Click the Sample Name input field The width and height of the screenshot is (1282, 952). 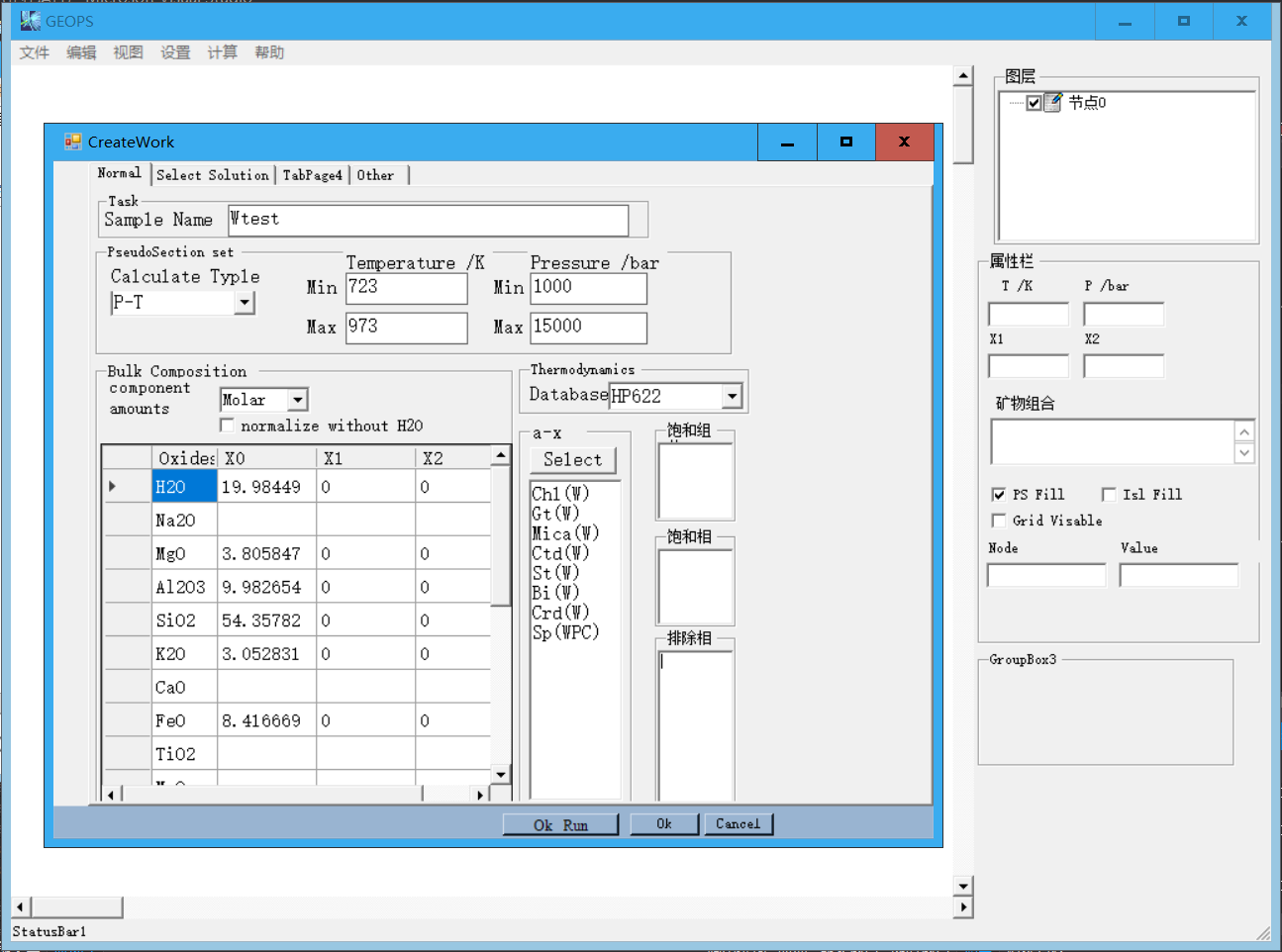click(428, 220)
